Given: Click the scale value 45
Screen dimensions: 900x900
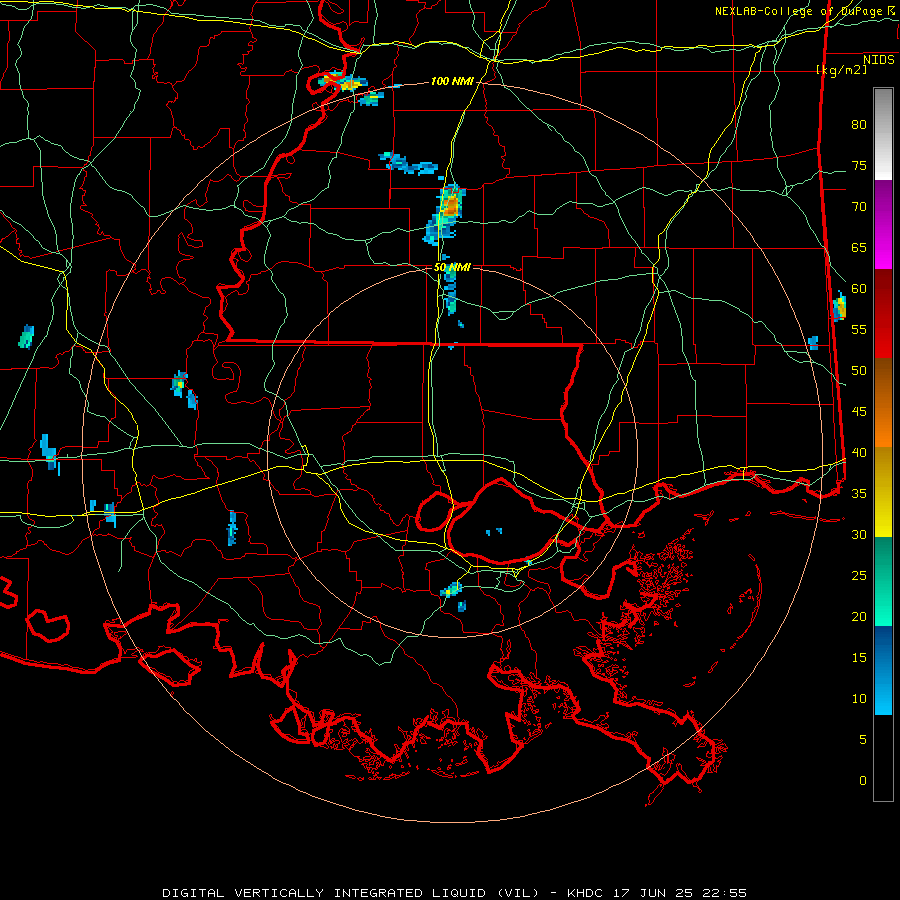Looking at the screenshot, I should click(859, 412).
